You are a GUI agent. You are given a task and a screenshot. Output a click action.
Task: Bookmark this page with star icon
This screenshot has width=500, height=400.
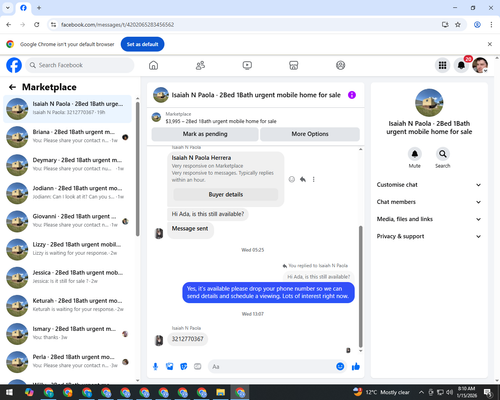click(458, 25)
